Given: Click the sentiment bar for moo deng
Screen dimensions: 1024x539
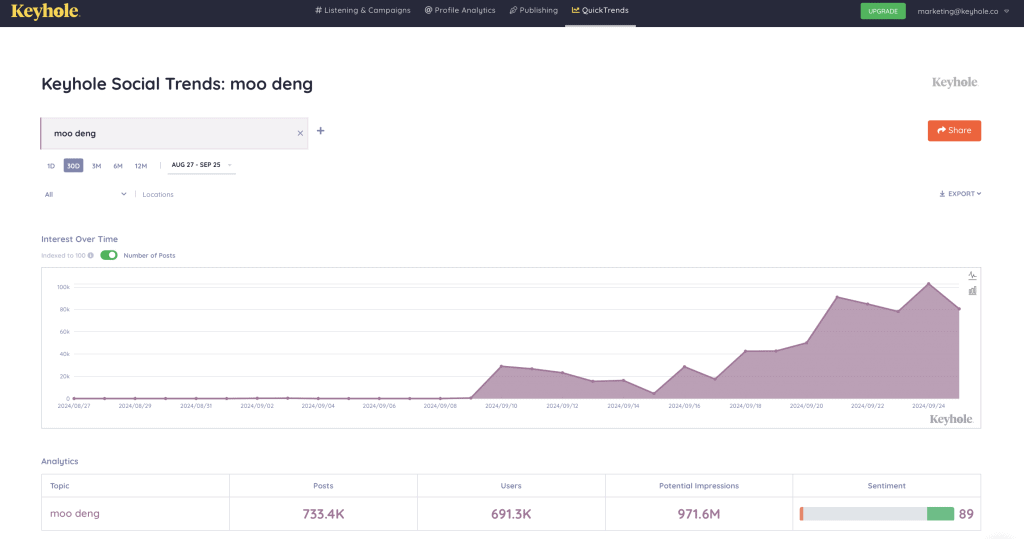Looking at the screenshot, I should (x=876, y=514).
